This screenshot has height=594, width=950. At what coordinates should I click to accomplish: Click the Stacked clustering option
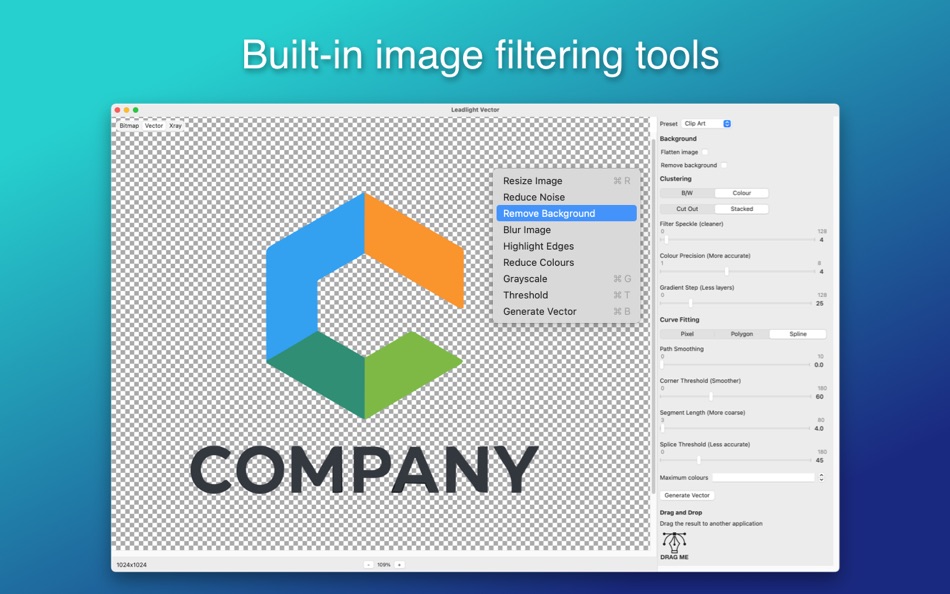tap(740, 208)
